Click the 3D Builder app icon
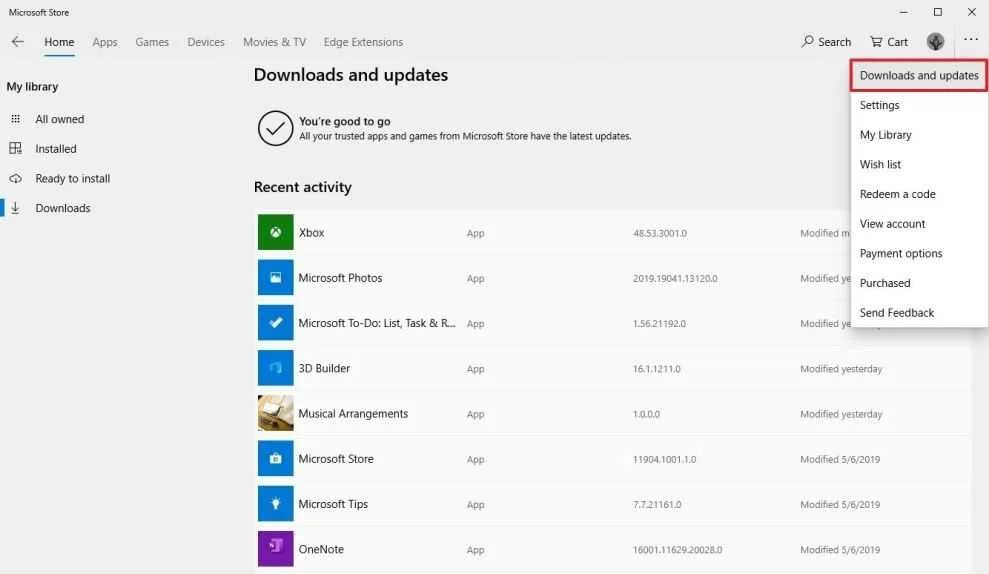 [276, 368]
